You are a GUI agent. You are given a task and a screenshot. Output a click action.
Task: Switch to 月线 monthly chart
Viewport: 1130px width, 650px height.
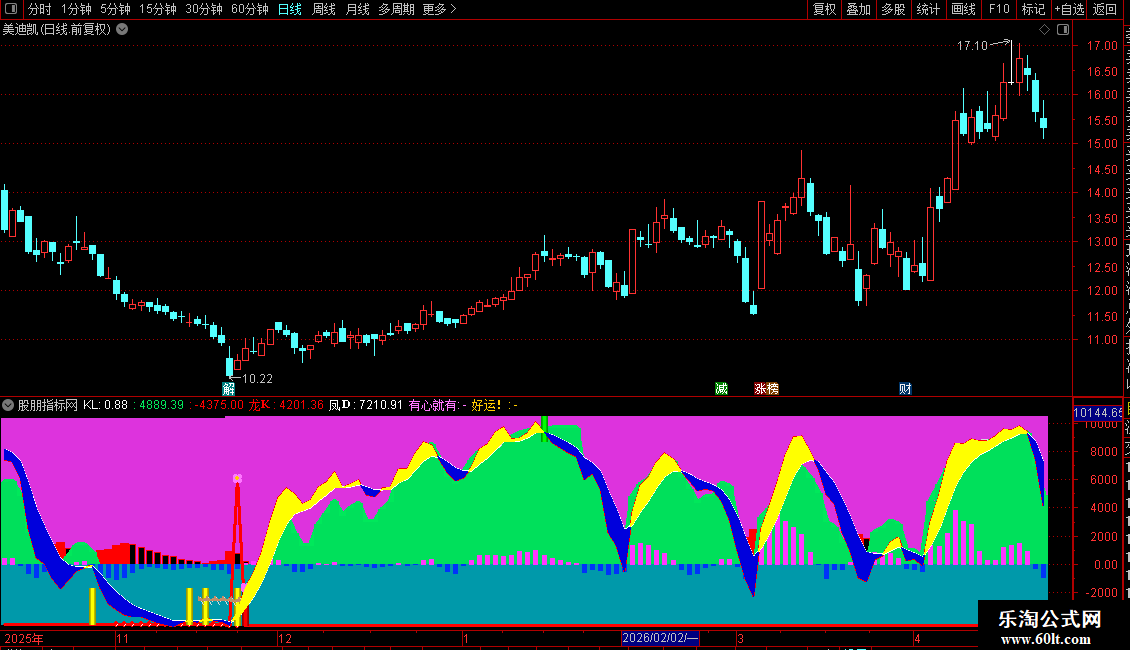click(x=357, y=9)
